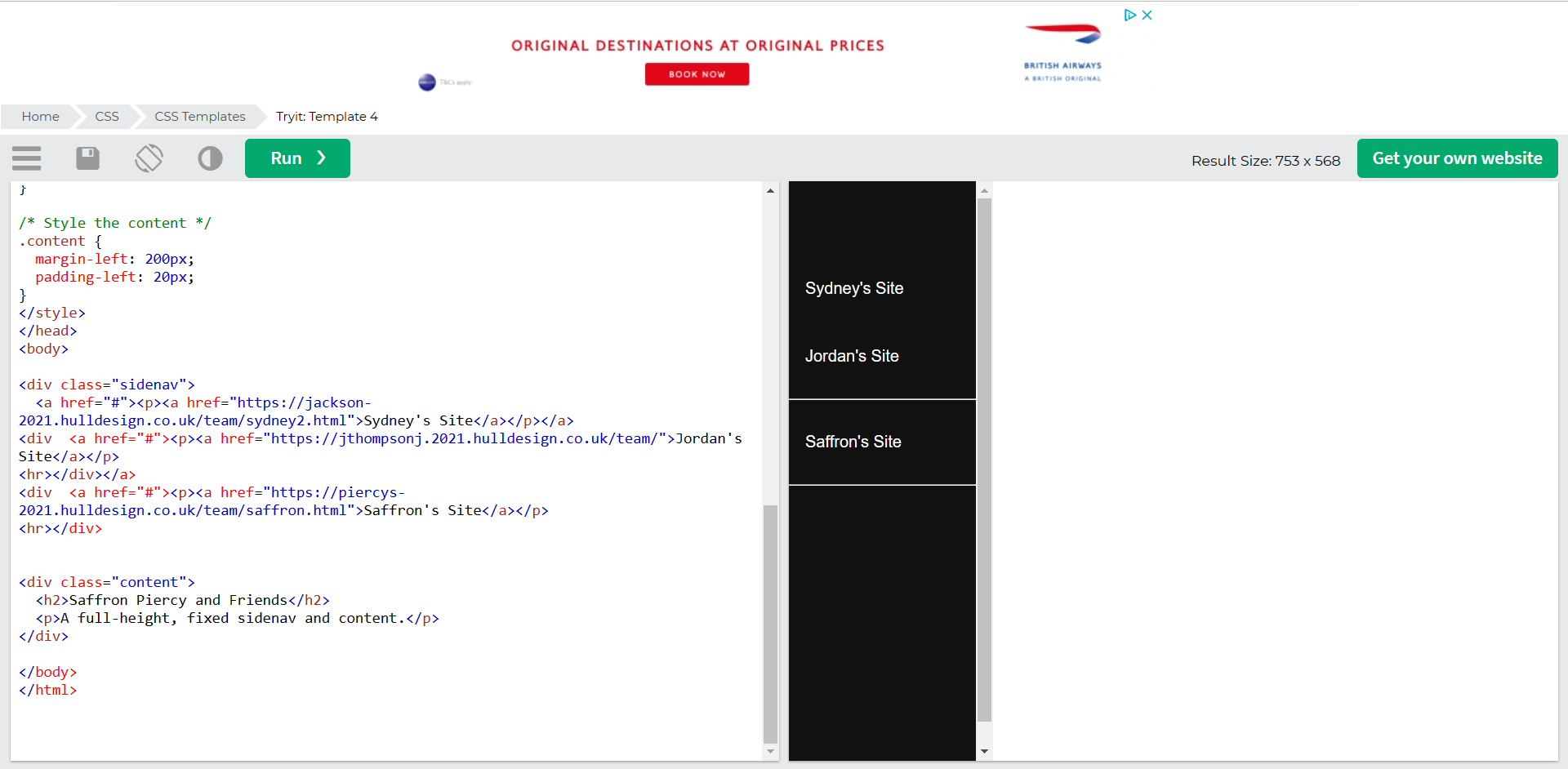Go to Home breadcrumb
1568x769 pixels.
40,117
